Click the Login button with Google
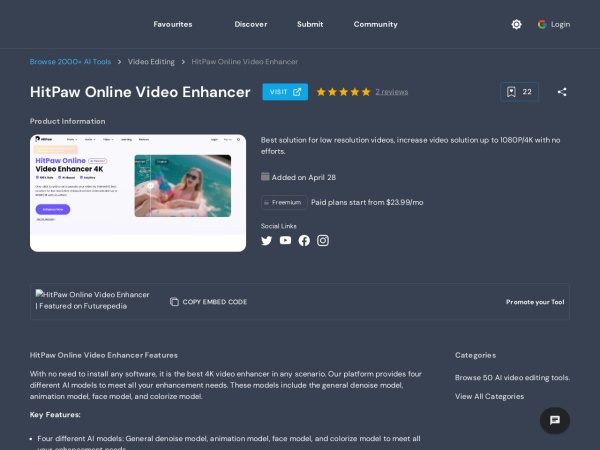The height and width of the screenshot is (450, 600). (x=554, y=24)
